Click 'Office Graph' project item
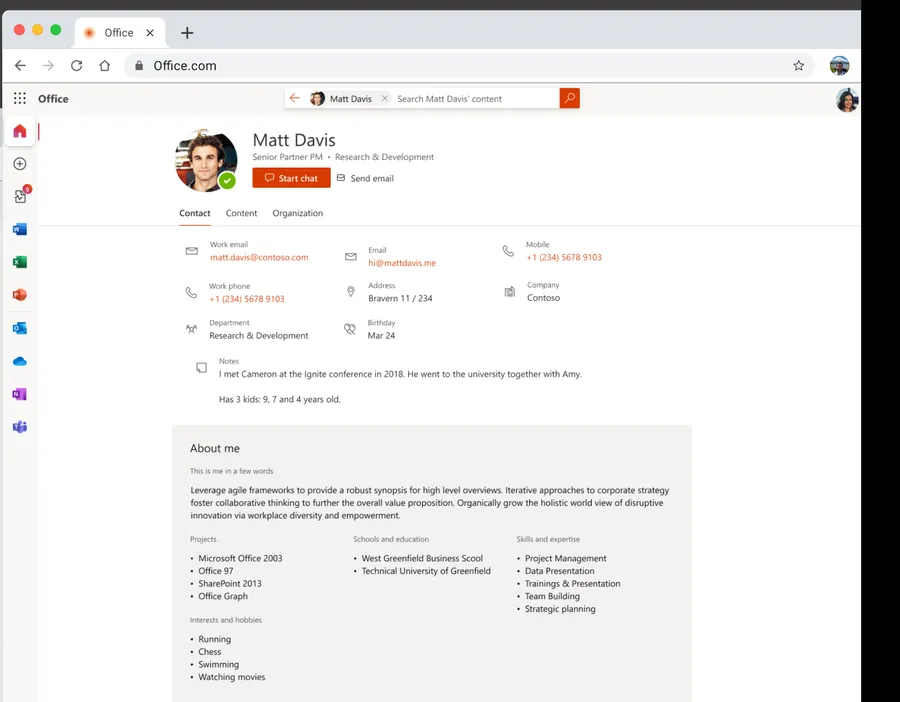Screen dimensions: 900x702 coord(223,596)
